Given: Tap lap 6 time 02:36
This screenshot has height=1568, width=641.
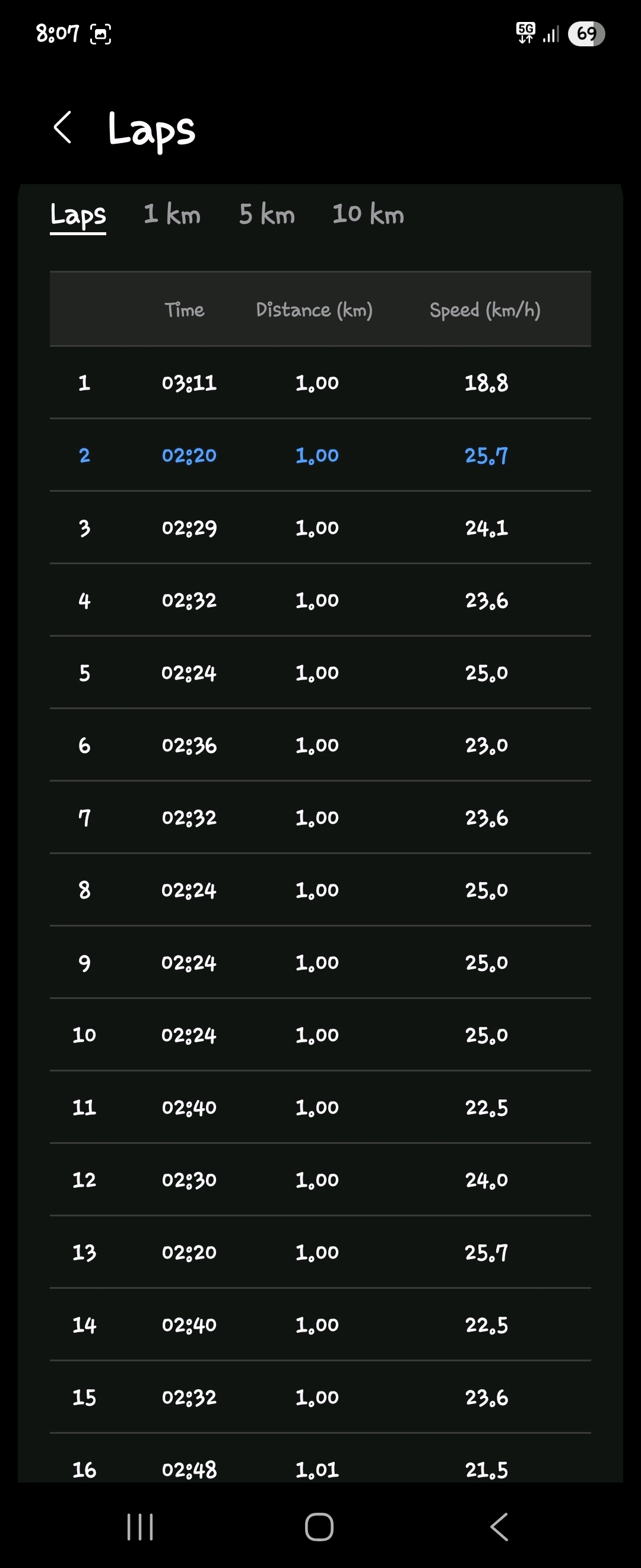Looking at the screenshot, I should coord(189,745).
